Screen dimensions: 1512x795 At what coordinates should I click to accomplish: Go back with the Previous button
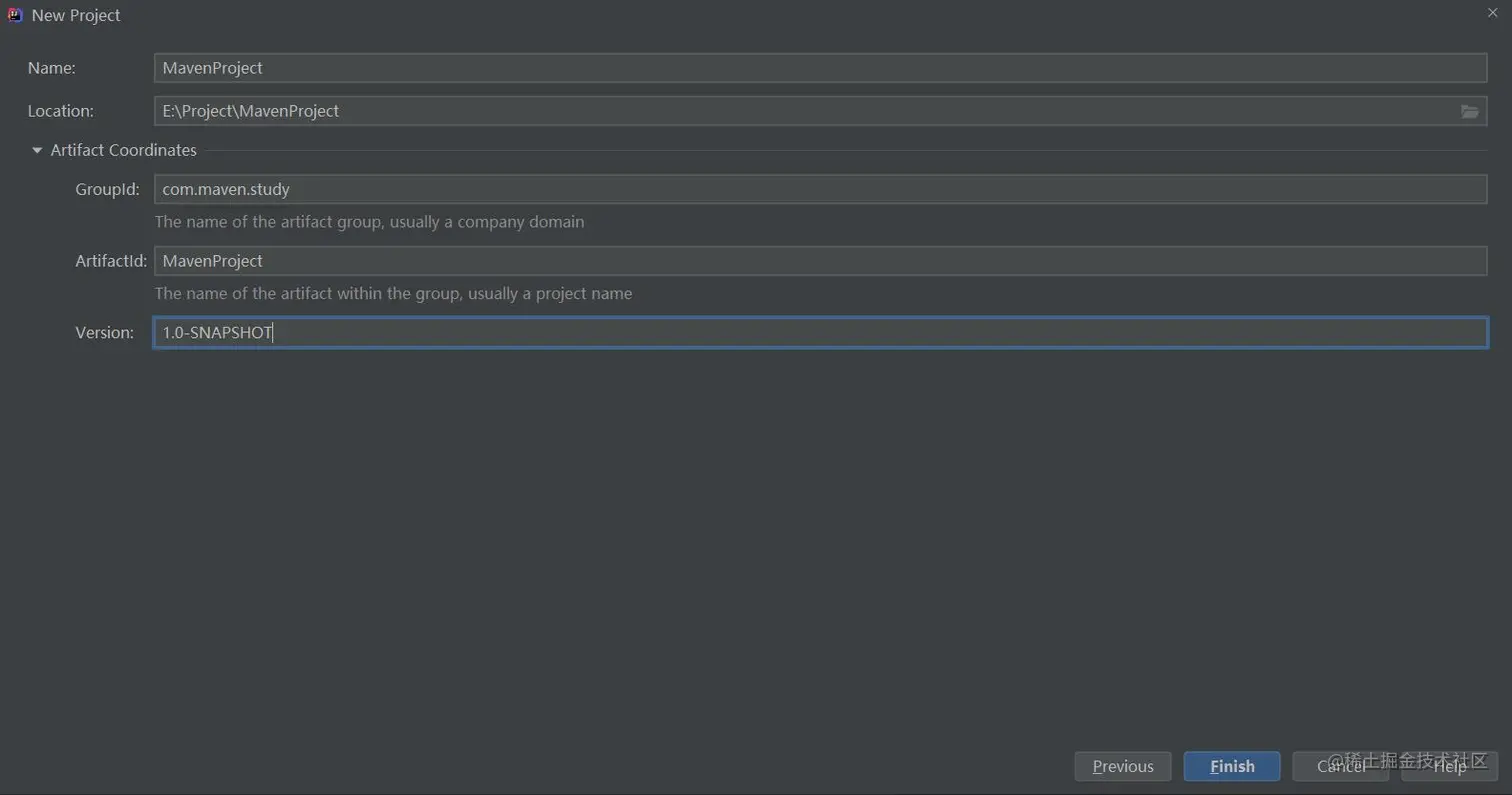[1123, 766]
